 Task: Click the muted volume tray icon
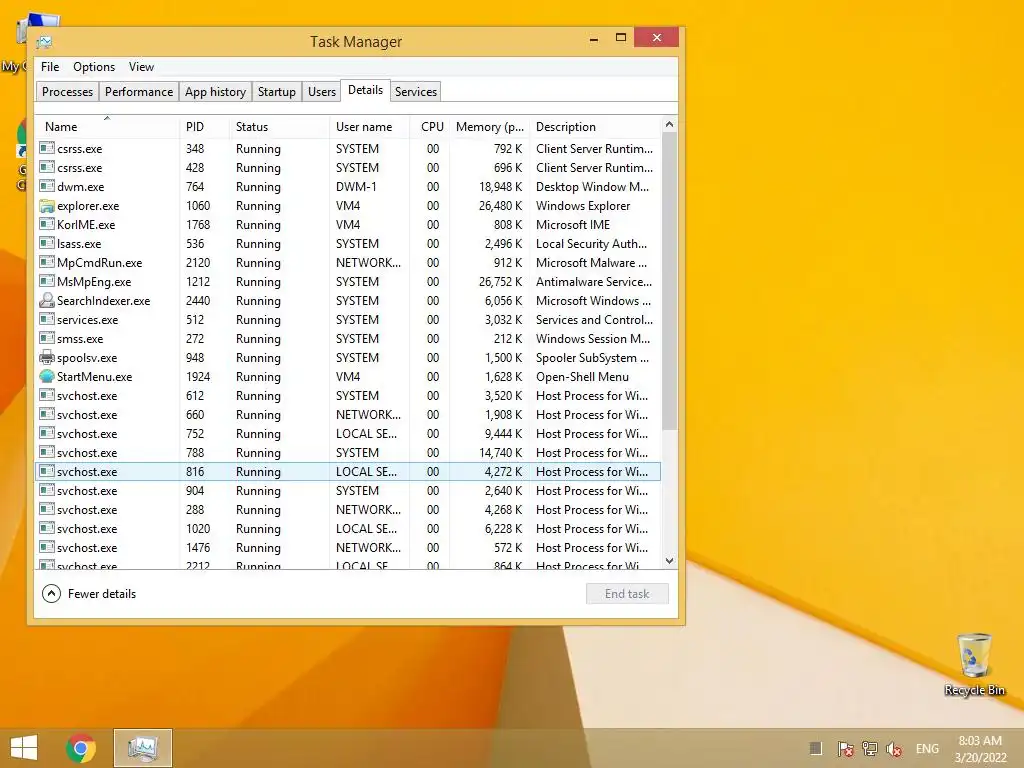[x=894, y=749]
